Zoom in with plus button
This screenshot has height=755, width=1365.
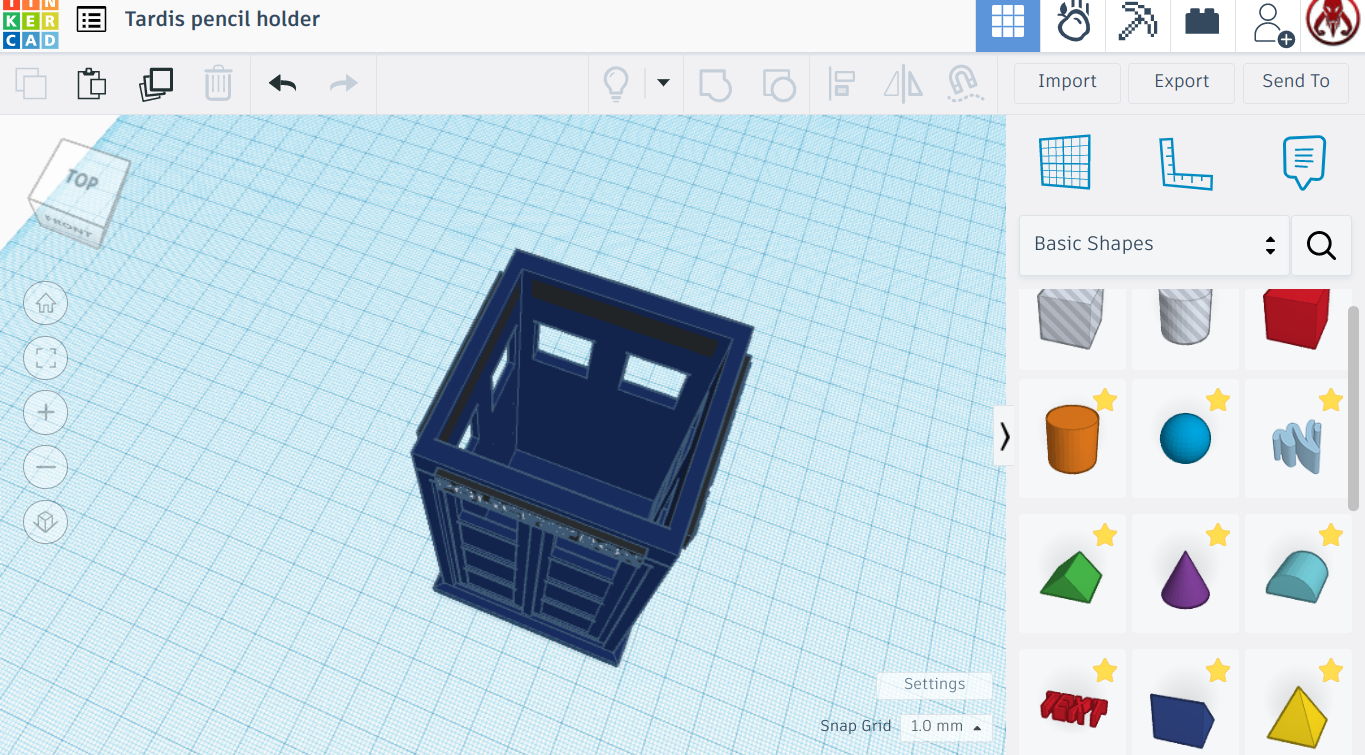[46, 412]
